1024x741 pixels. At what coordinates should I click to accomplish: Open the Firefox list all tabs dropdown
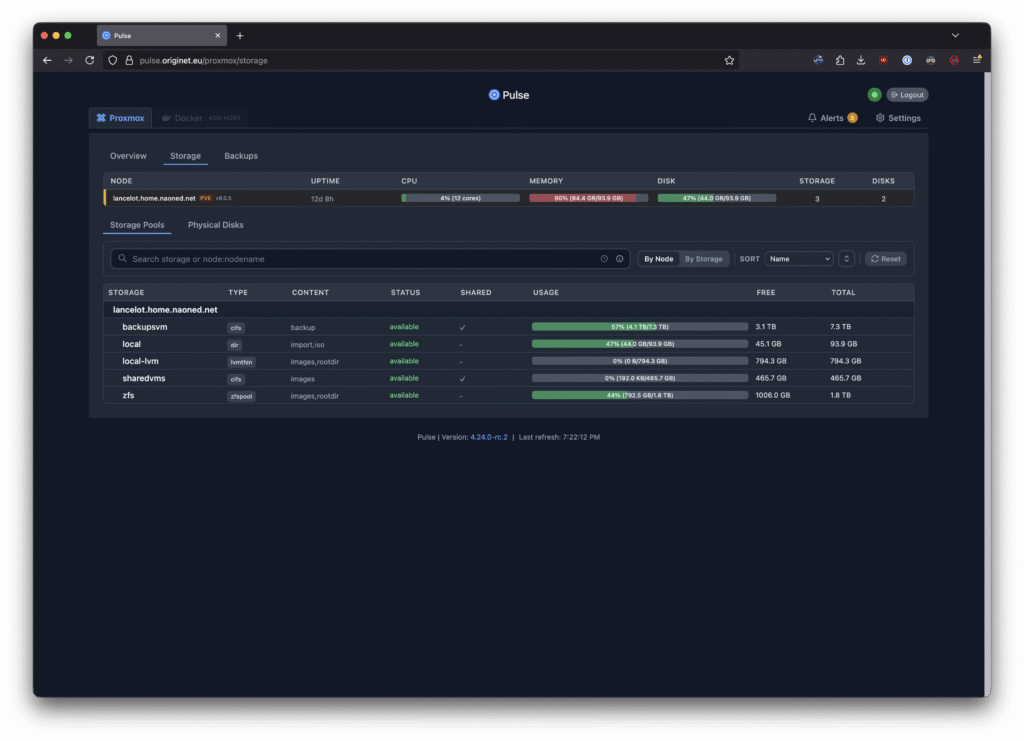click(955, 35)
